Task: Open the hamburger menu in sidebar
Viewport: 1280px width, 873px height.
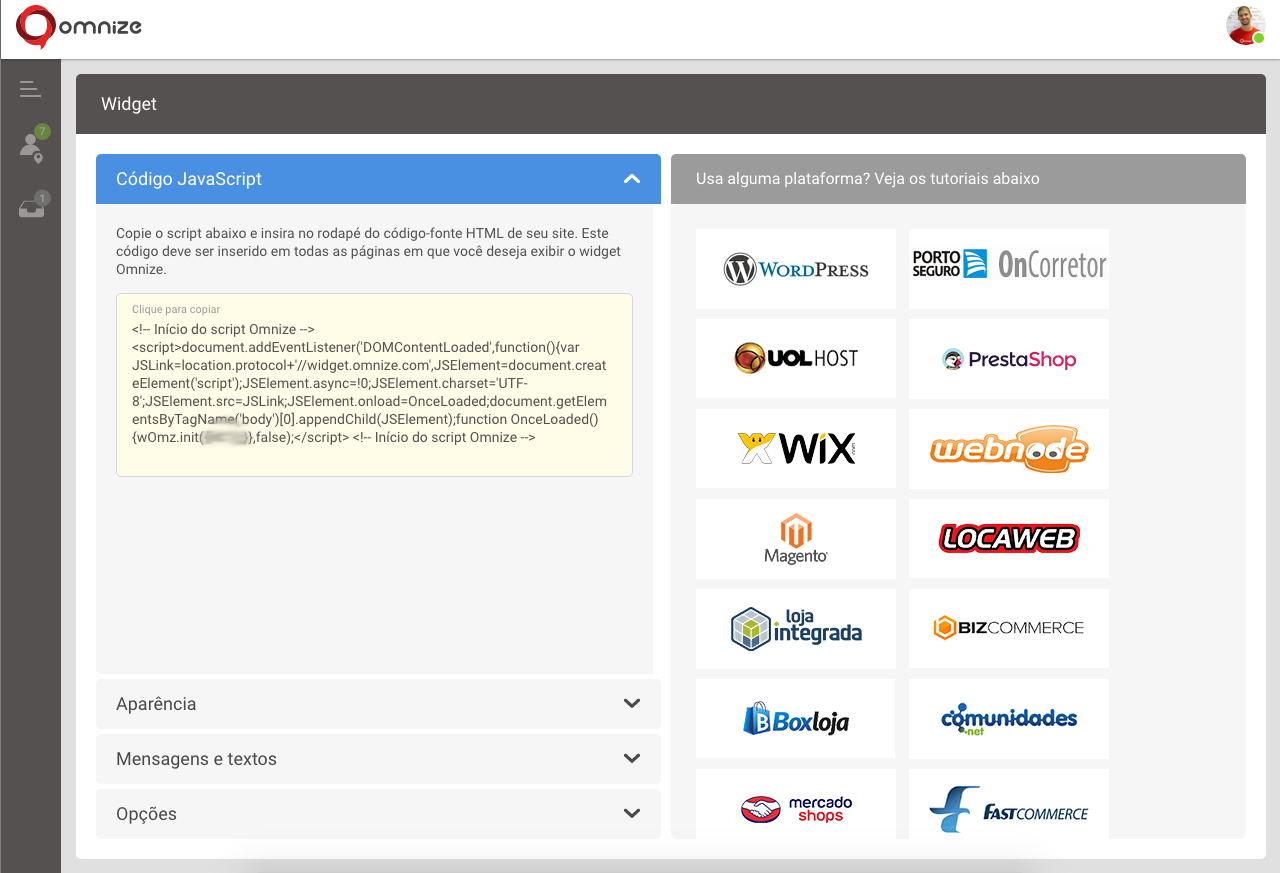Action: 30,89
